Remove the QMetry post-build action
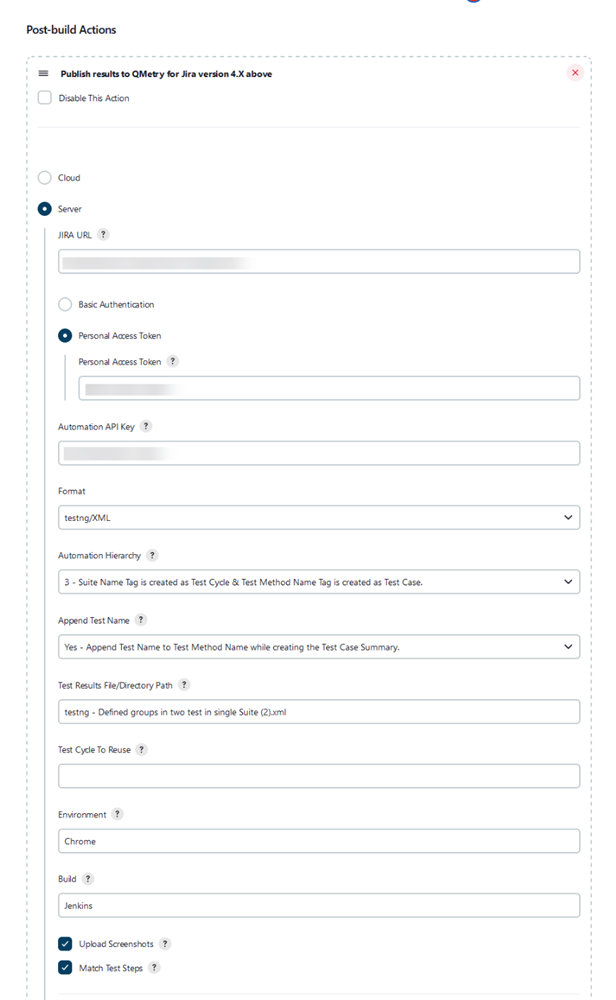 click(575, 72)
